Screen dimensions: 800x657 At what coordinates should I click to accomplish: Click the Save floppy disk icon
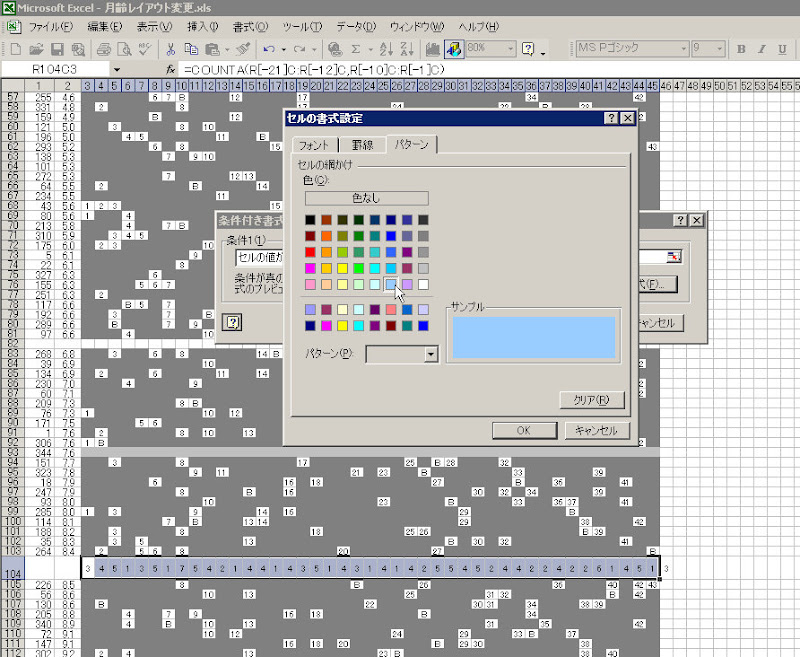click(57, 49)
